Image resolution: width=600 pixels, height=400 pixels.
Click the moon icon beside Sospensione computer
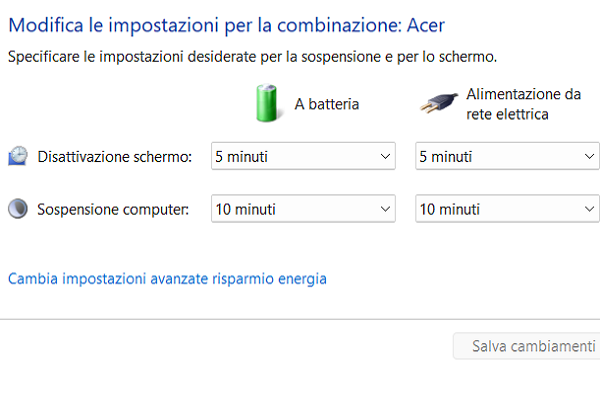tap(18, 209)
